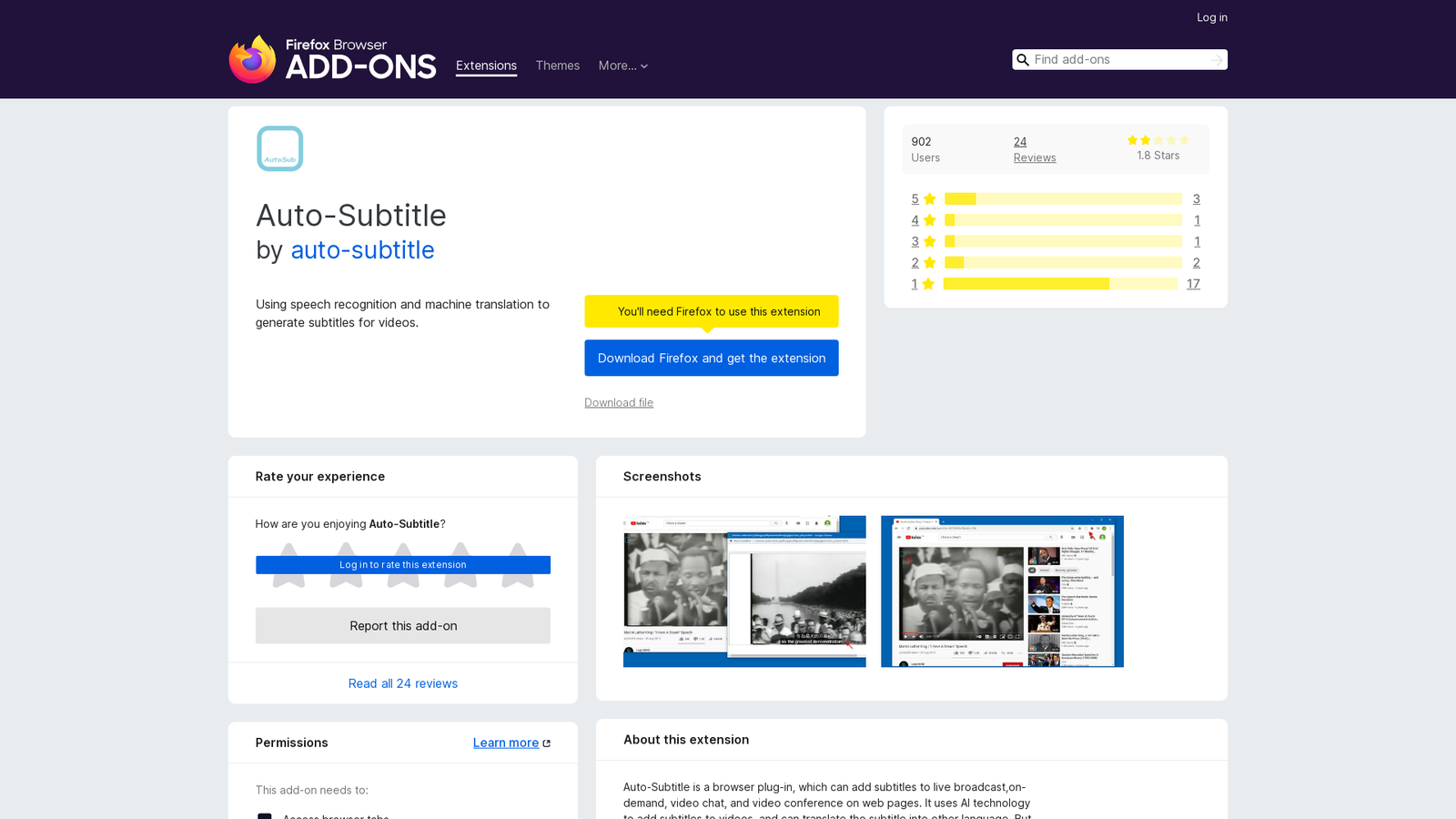The height and width of the screenshot is (819, 1456).
Task: Click the external link icon after Learn more
Action: [547, 743]
